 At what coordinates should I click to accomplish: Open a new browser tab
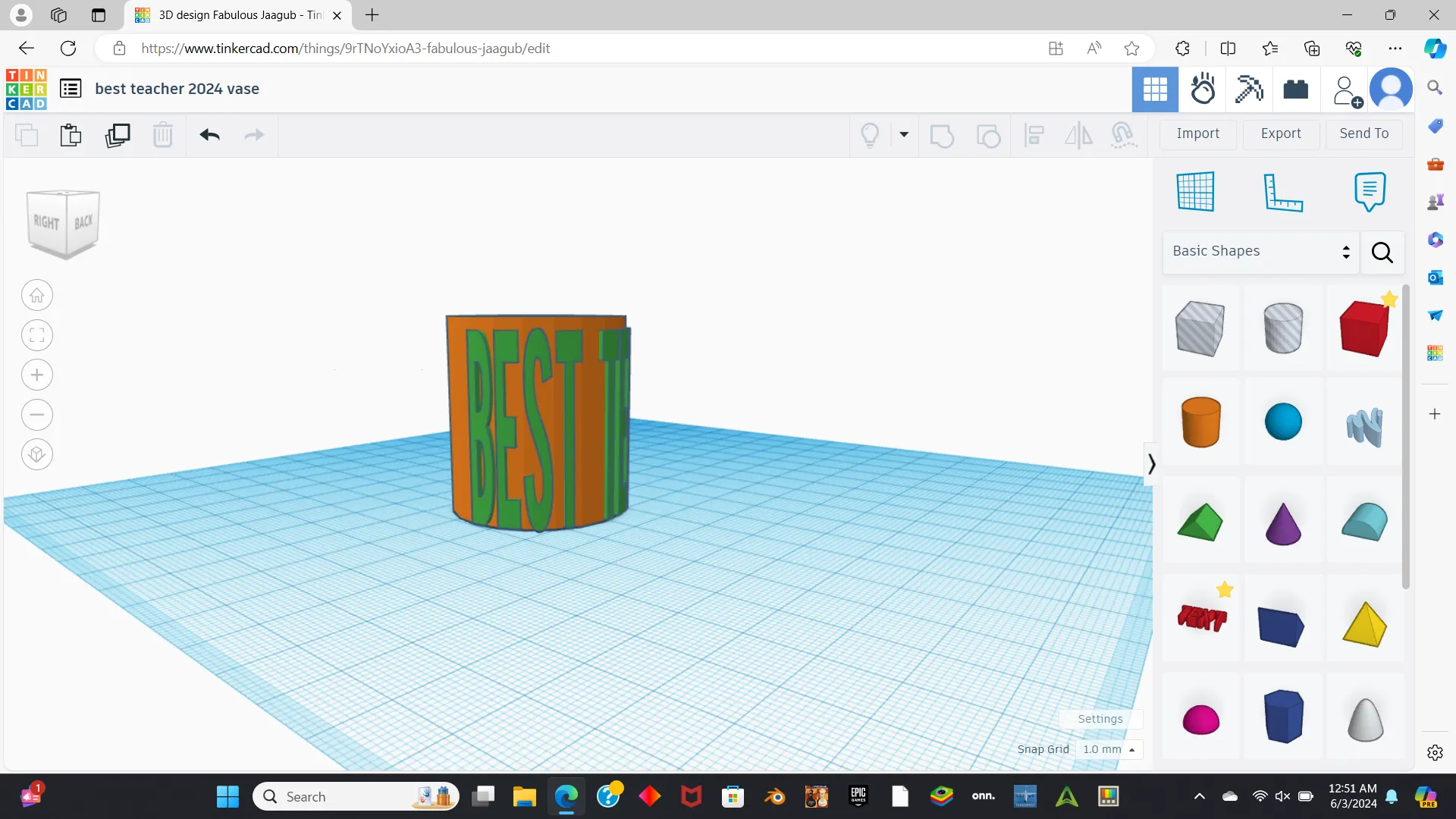[x=372, y=15]
